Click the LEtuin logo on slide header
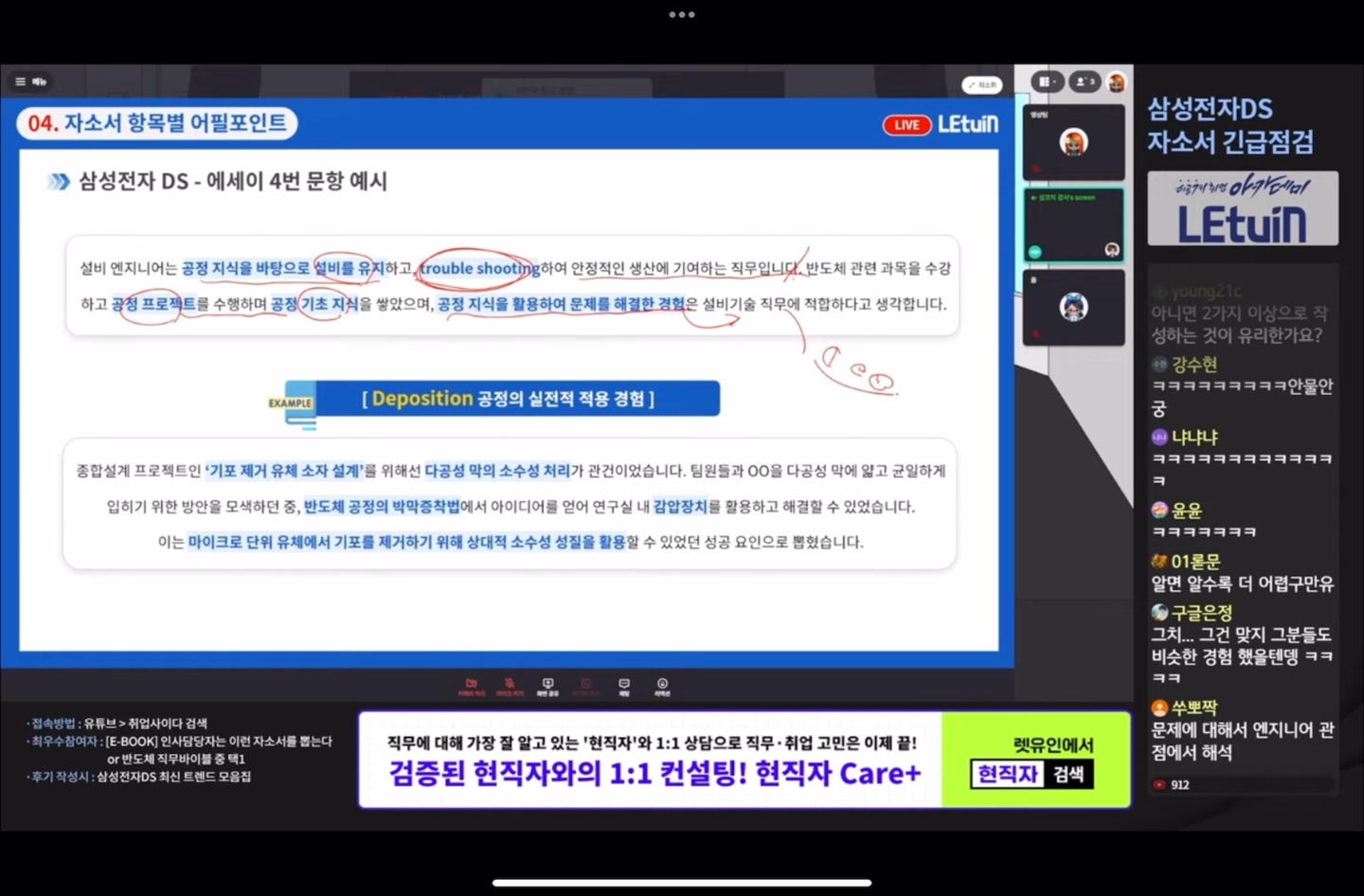Screen dimensions: 1364x896 point(968,124)
